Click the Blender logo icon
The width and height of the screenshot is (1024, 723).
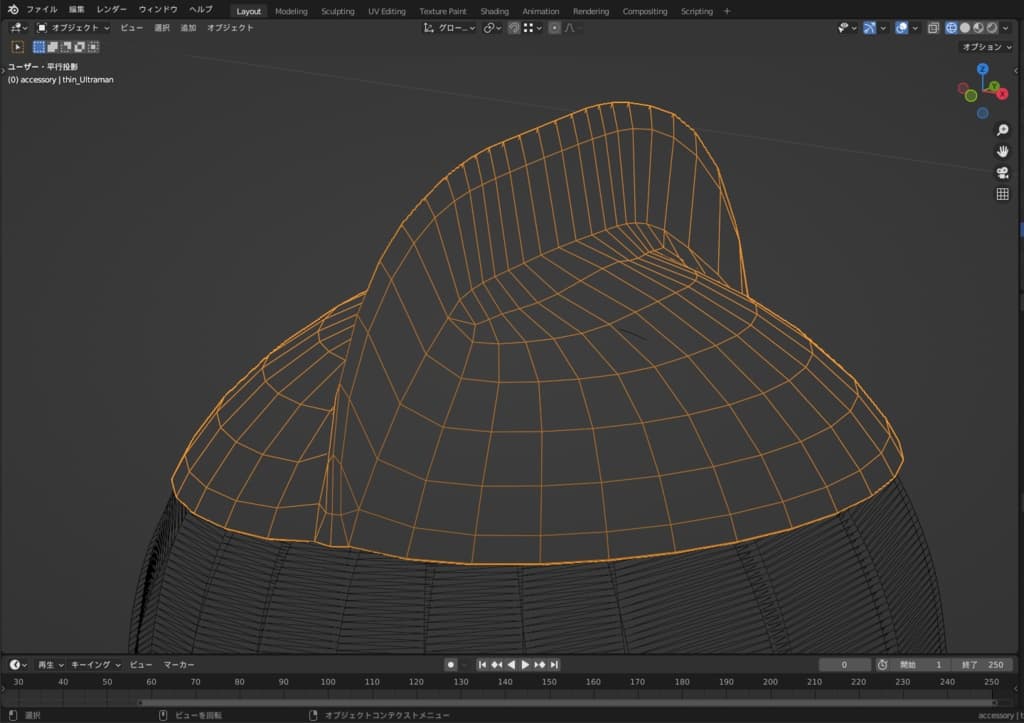pyautogui.click(x=13, y=9)
